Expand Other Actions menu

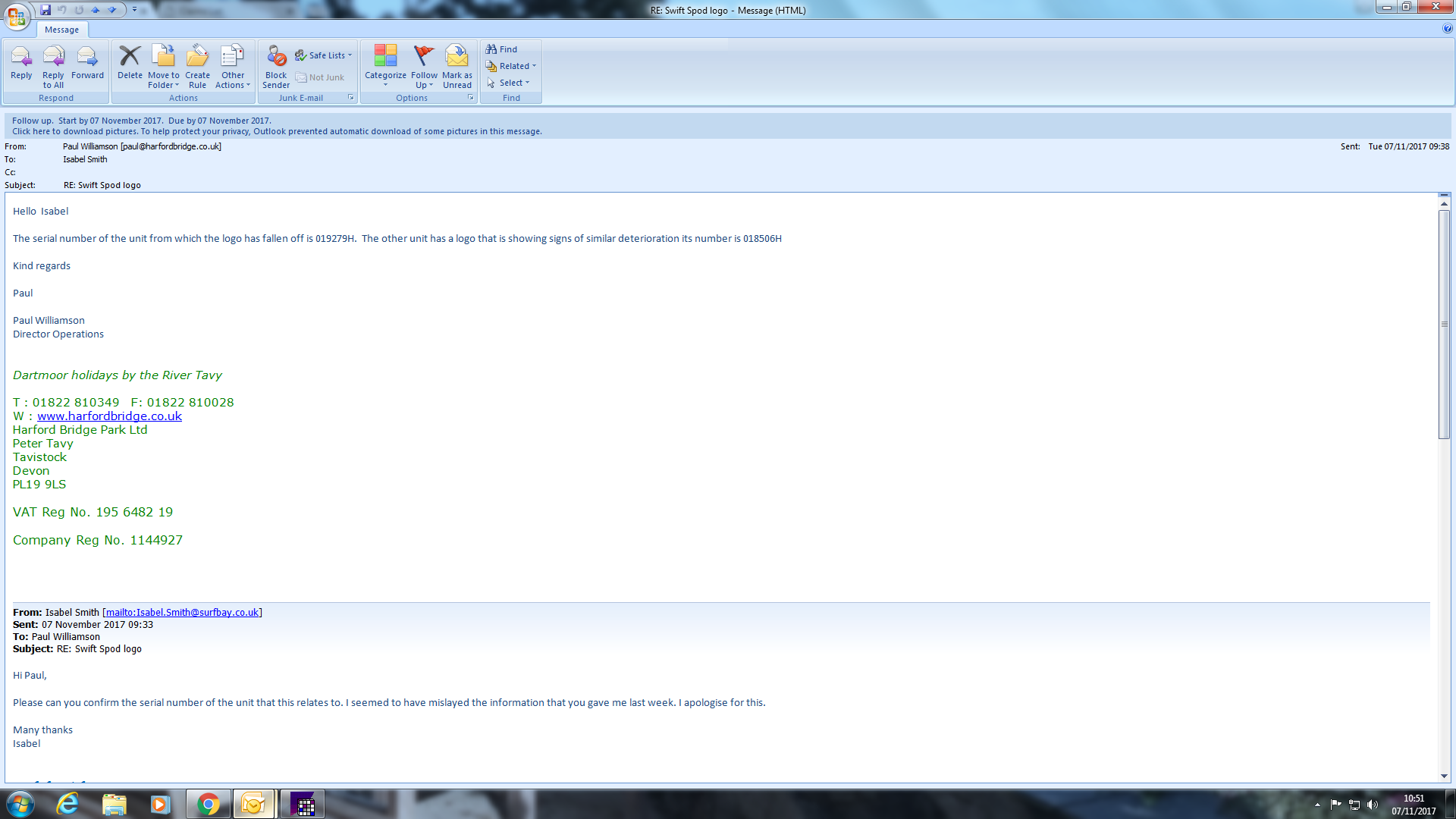pyautogui.click(x=233, y=67)
